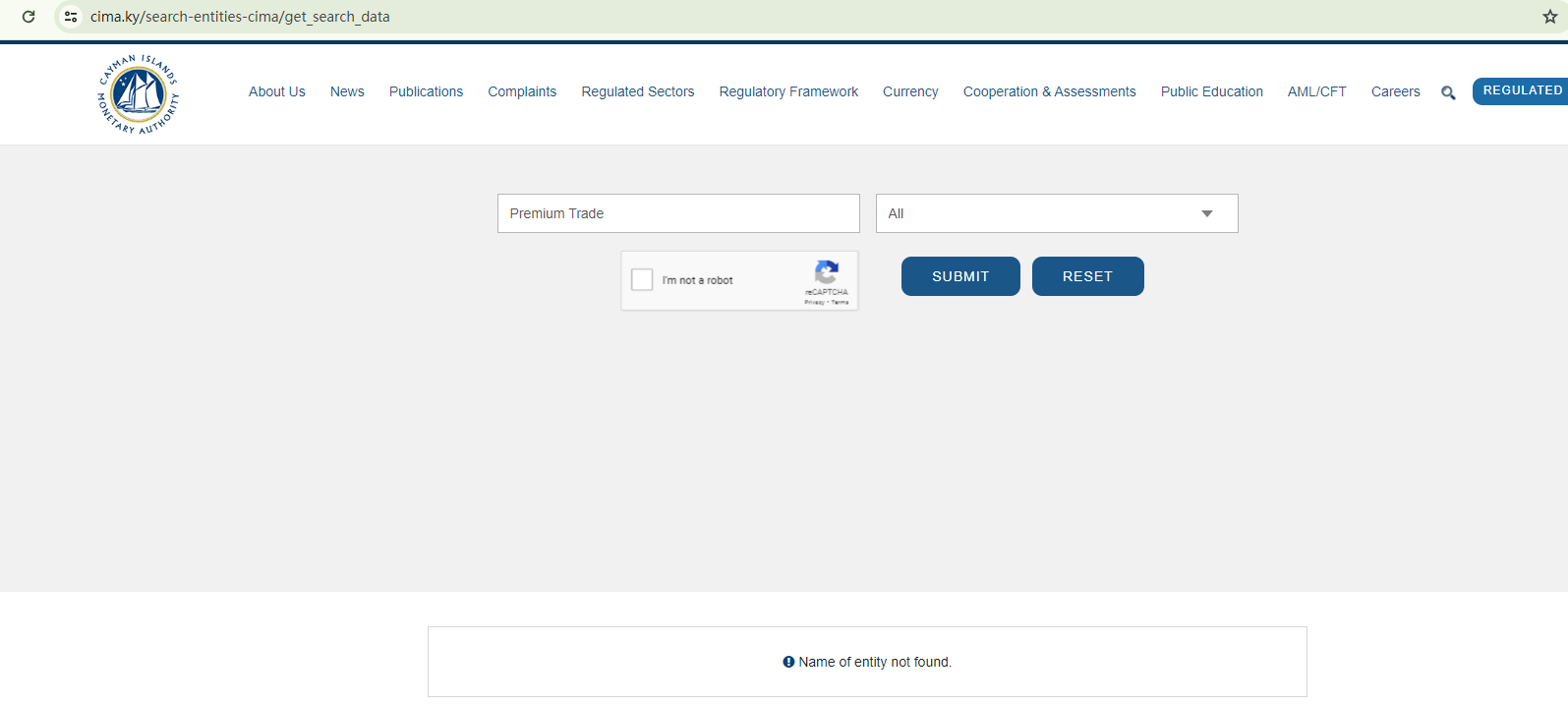
Task: Click the reCAPTCHA logo icon
Action: point(827,272)
